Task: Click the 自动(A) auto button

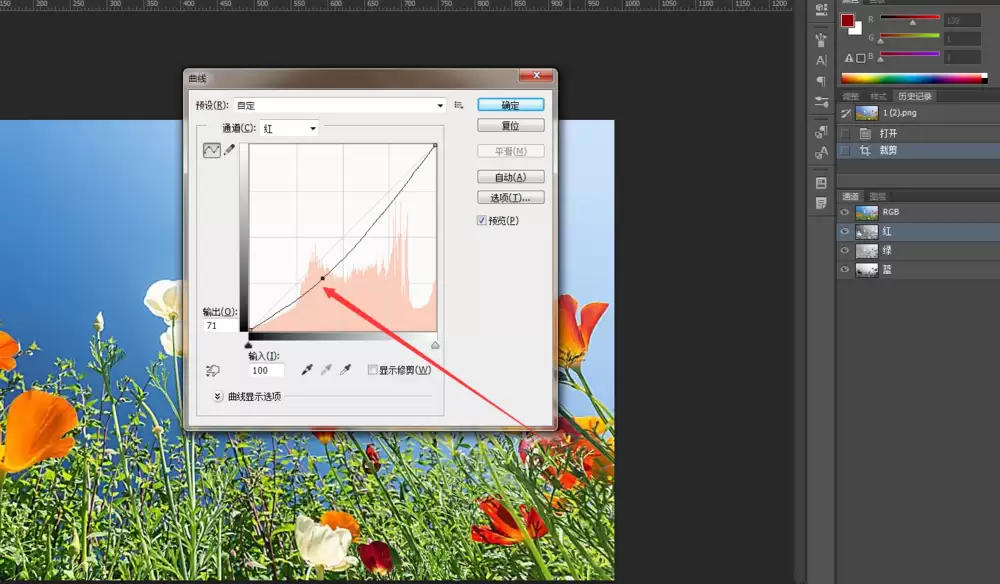Action: [510, 177]
